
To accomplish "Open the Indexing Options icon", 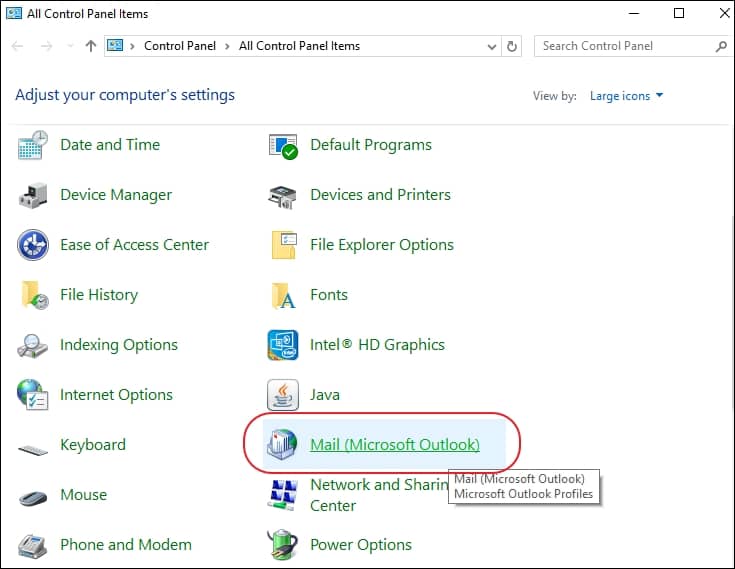I will tap(32, 346).
